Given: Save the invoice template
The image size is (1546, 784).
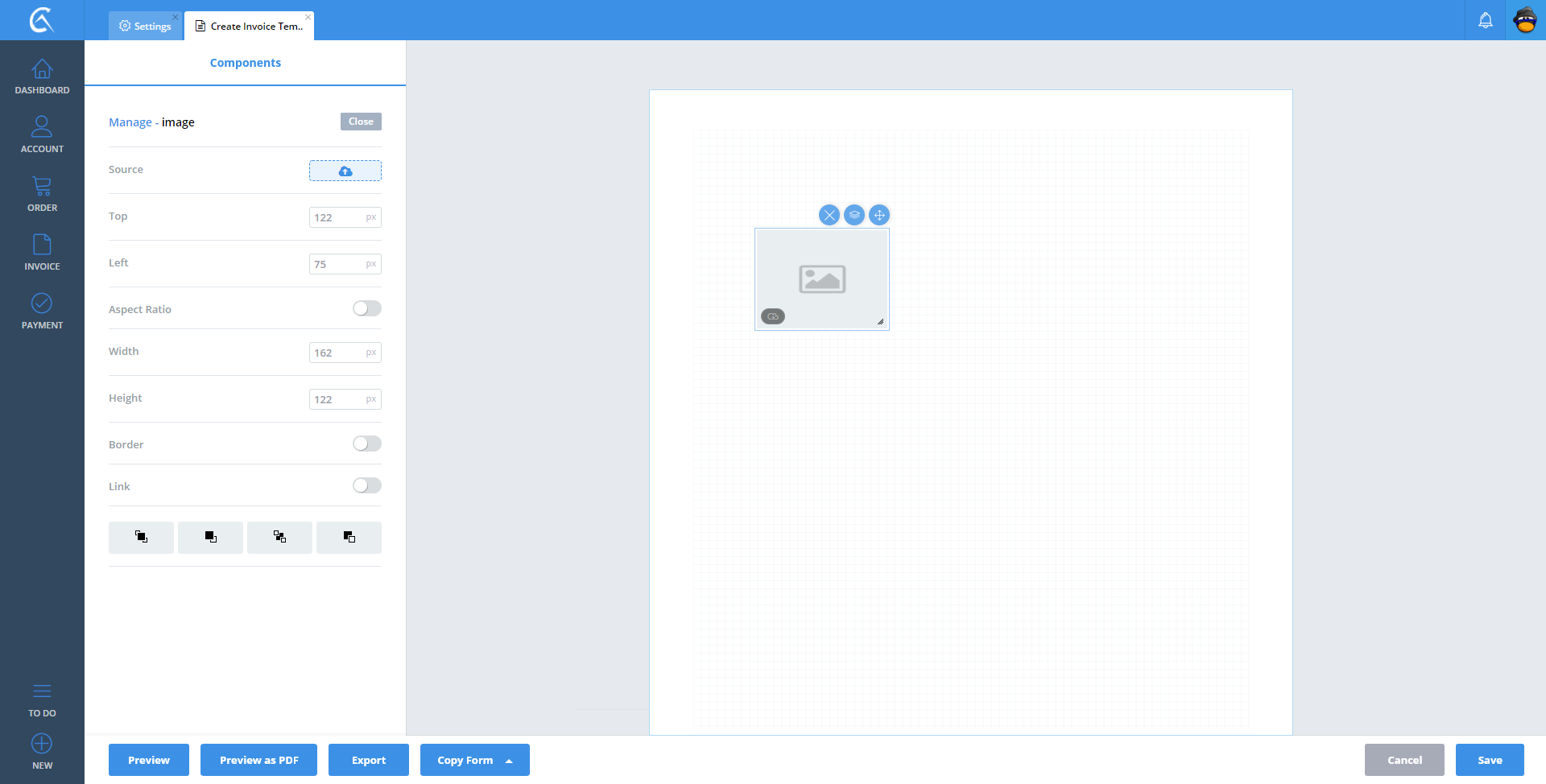Looking at the screenshot, I should [1489, 760].
